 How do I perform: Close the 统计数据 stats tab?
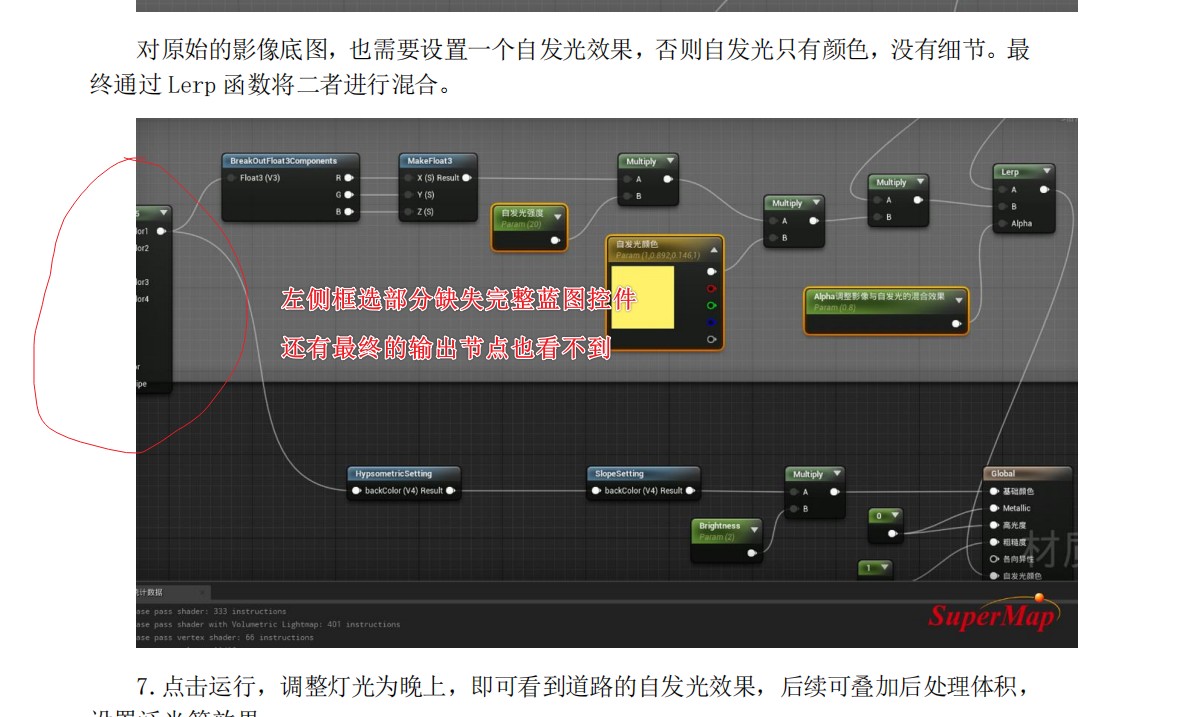pos(202,592)
